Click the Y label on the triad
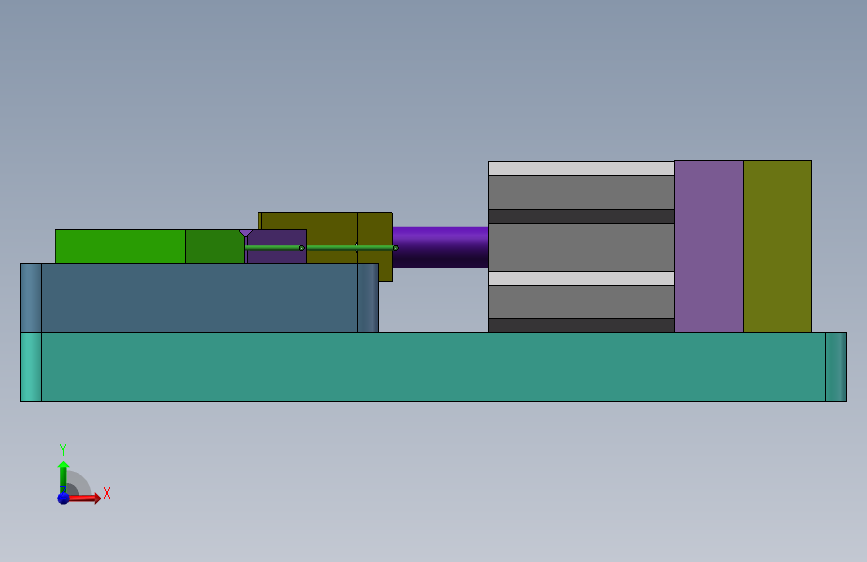Image resolution: width=867 pixels, height=562 pixels. click(x=63, y=449)
